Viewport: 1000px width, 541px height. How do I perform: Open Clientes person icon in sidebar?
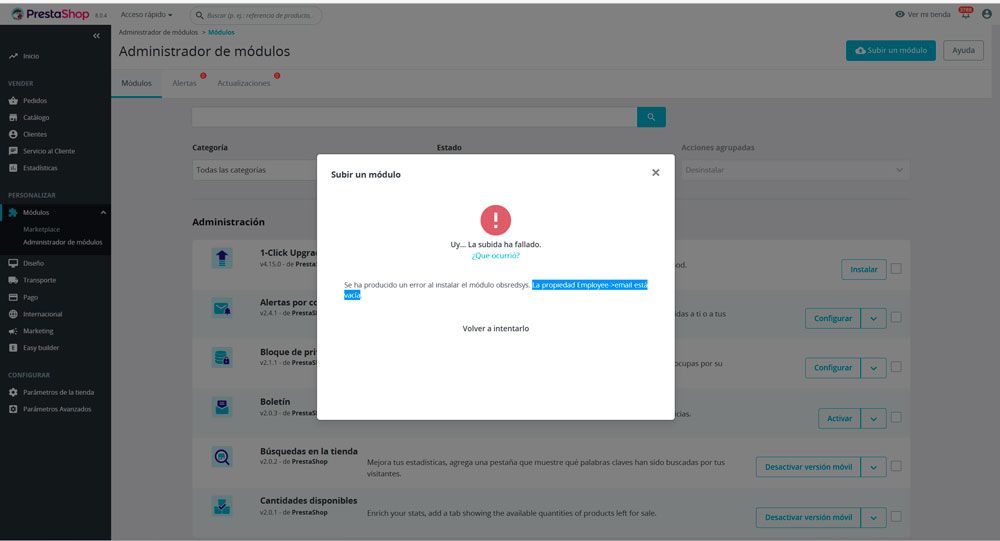(13, 134)
